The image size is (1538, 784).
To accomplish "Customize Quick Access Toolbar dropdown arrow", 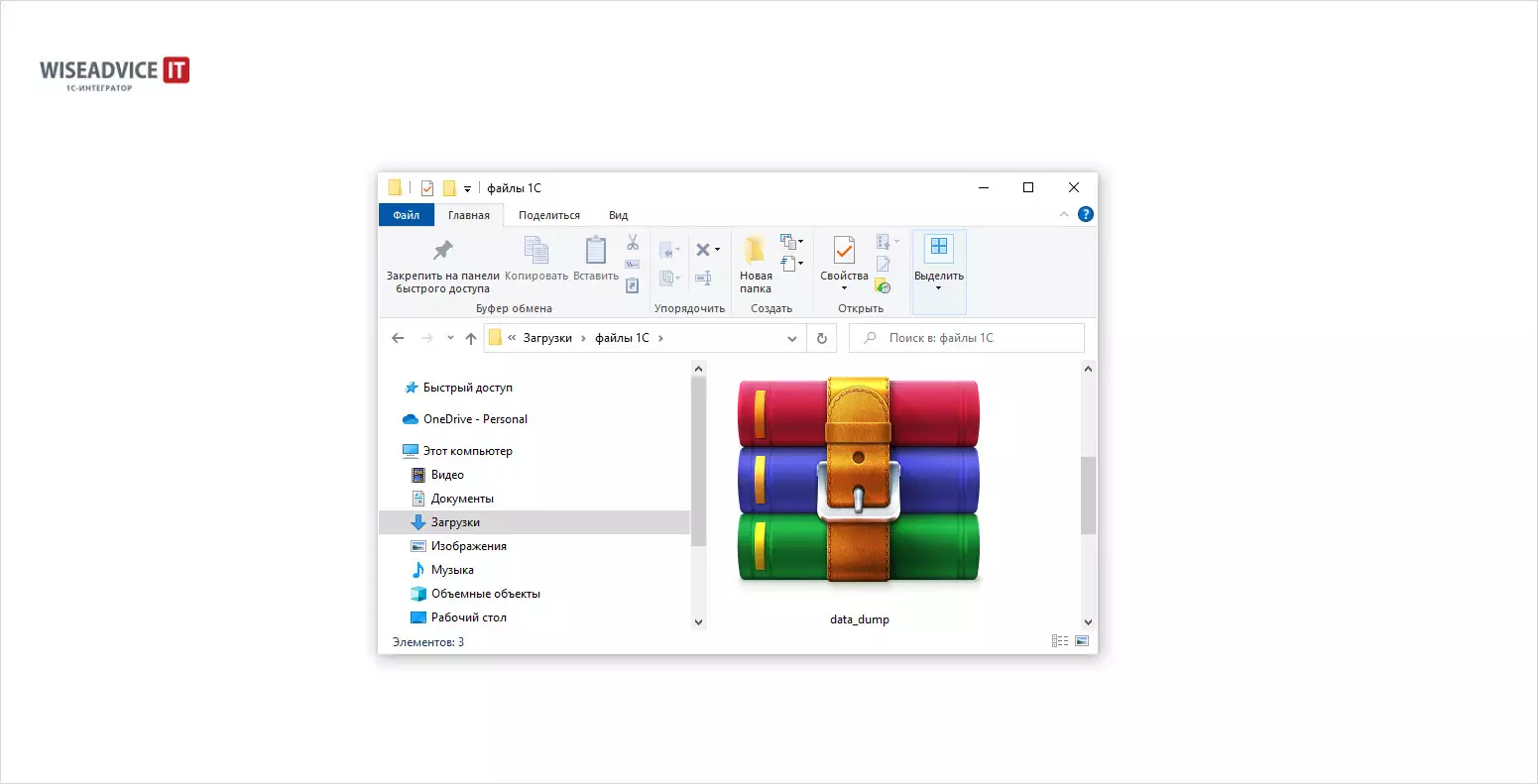I will tap(467, 188).
